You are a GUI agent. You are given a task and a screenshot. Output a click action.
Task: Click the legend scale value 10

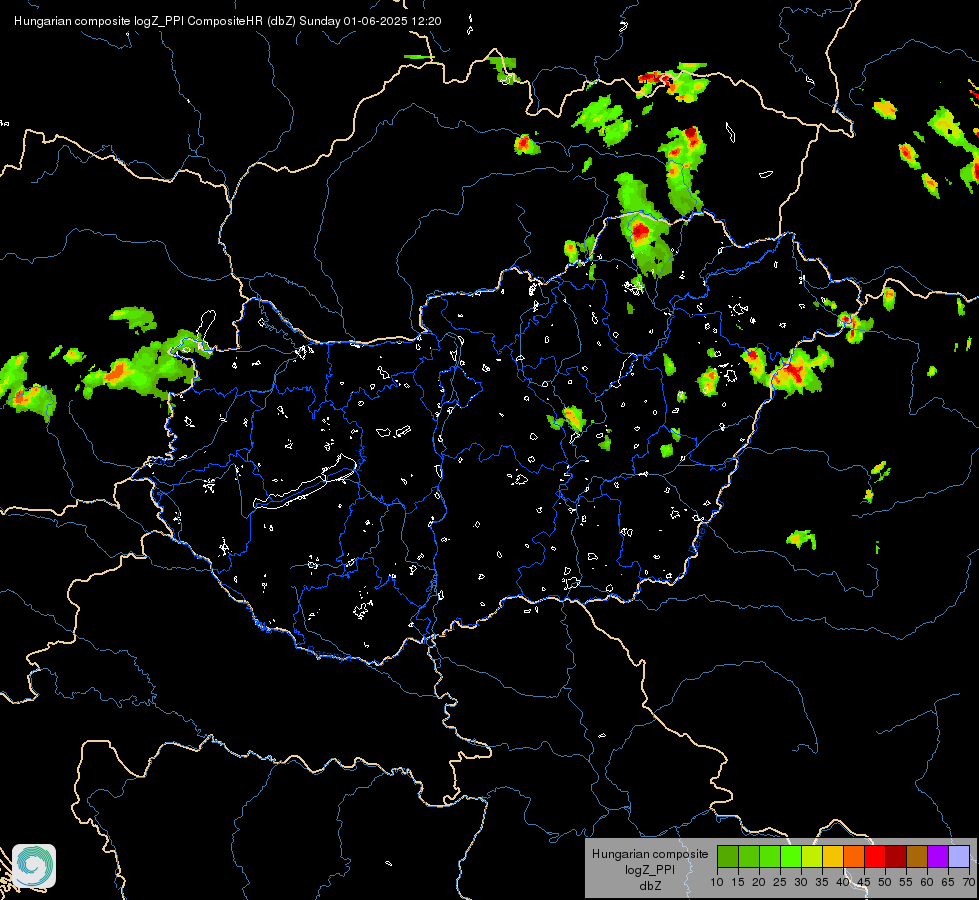pyautogui.click(x=717, y=882)
